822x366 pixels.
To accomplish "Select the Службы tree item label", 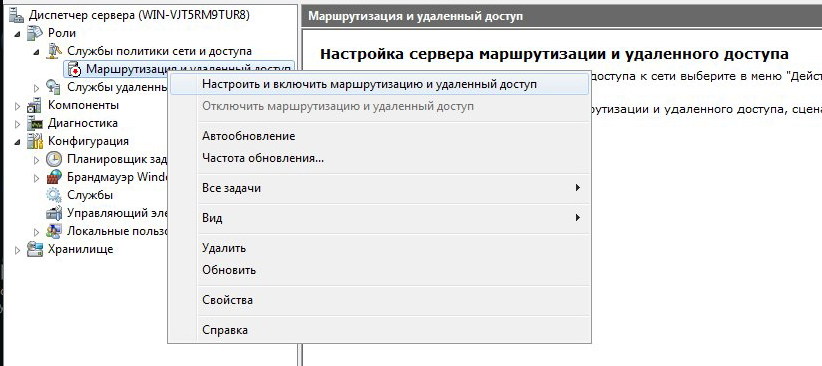I will point(90,195).
